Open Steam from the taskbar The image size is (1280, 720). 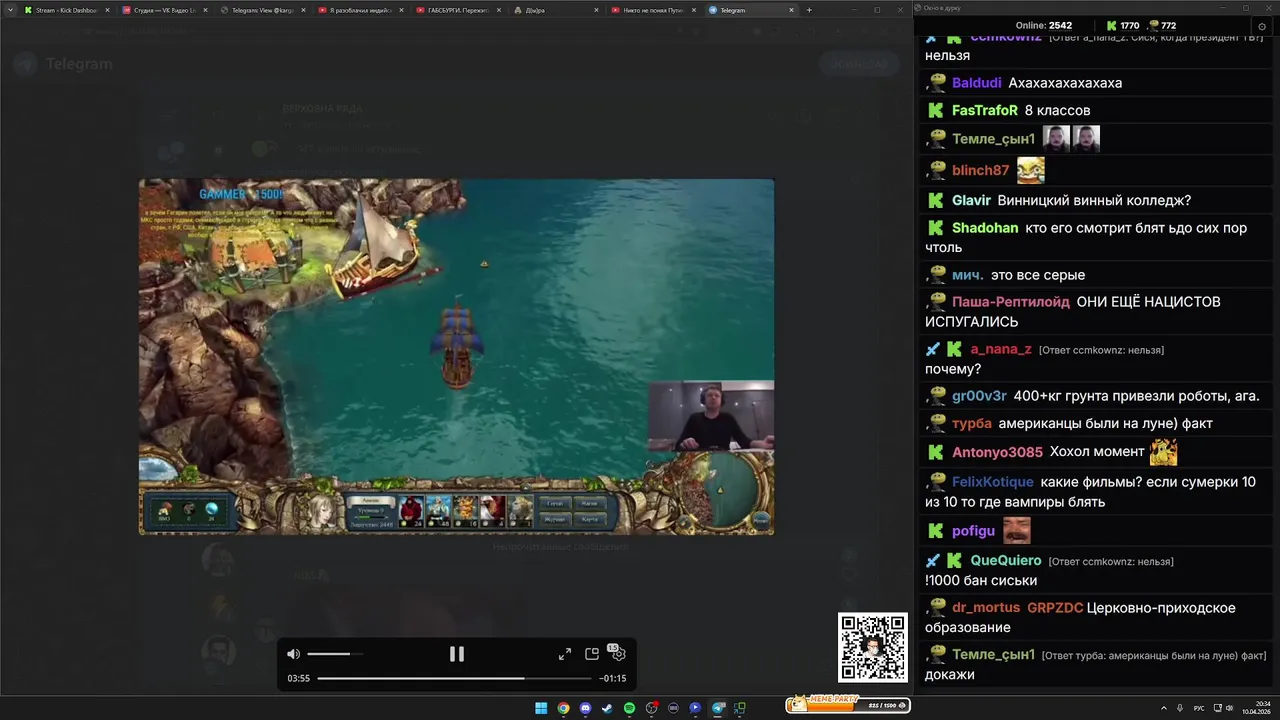point(607,708)
